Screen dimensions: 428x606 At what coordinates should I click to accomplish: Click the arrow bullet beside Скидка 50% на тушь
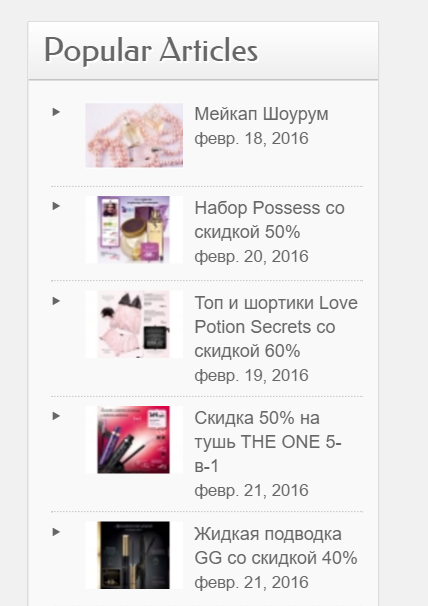coord(56,416)
